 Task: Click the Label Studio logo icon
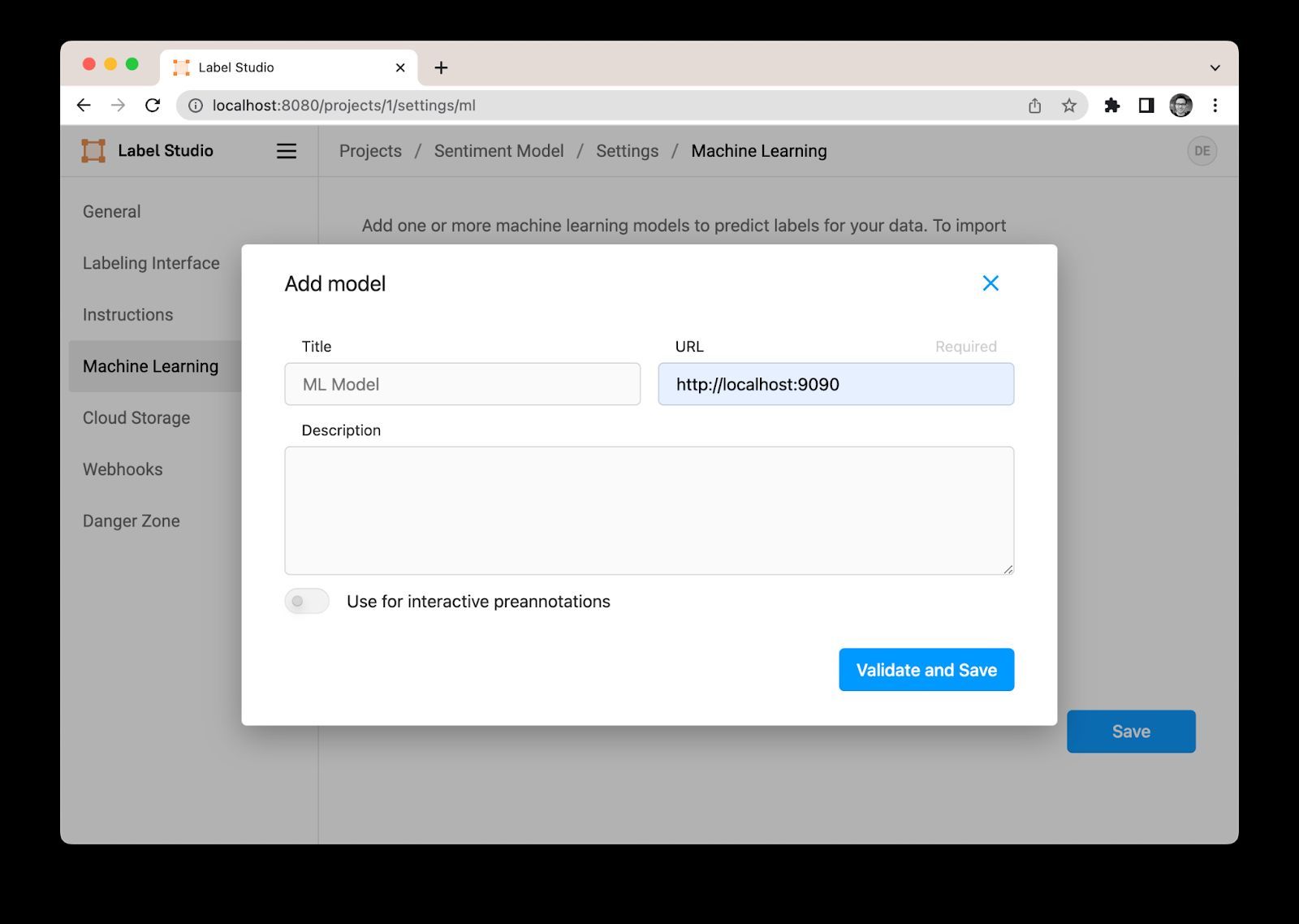click(93, 151)
